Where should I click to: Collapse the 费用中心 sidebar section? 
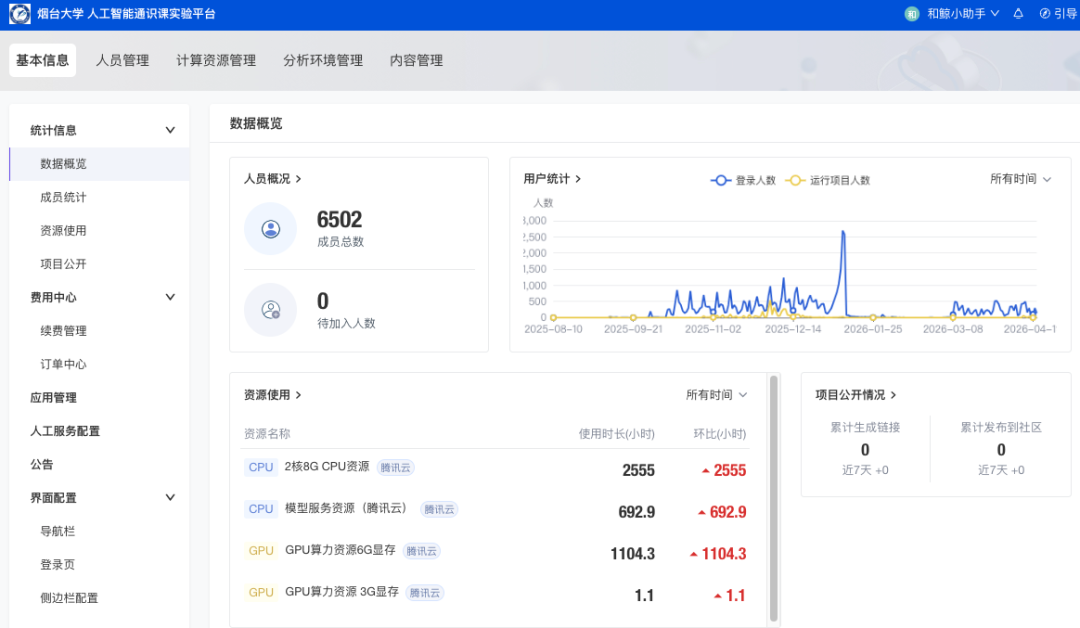click(170, 297)
